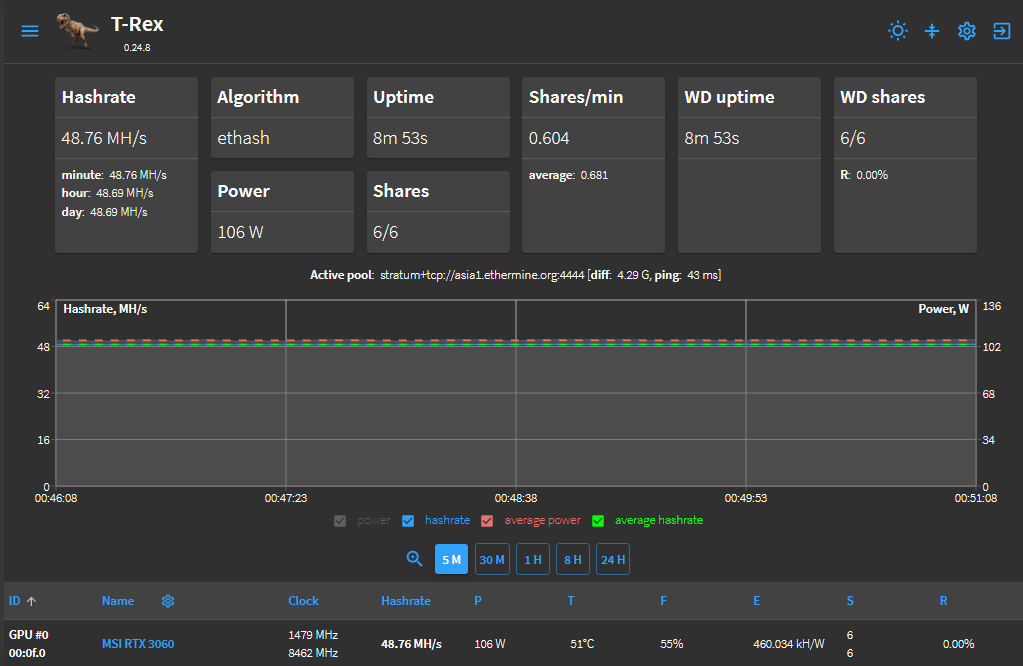Sort table by F fan column
Image resolution: width=1023 pixels, height=666 pixels.
(x=664, y=601)
